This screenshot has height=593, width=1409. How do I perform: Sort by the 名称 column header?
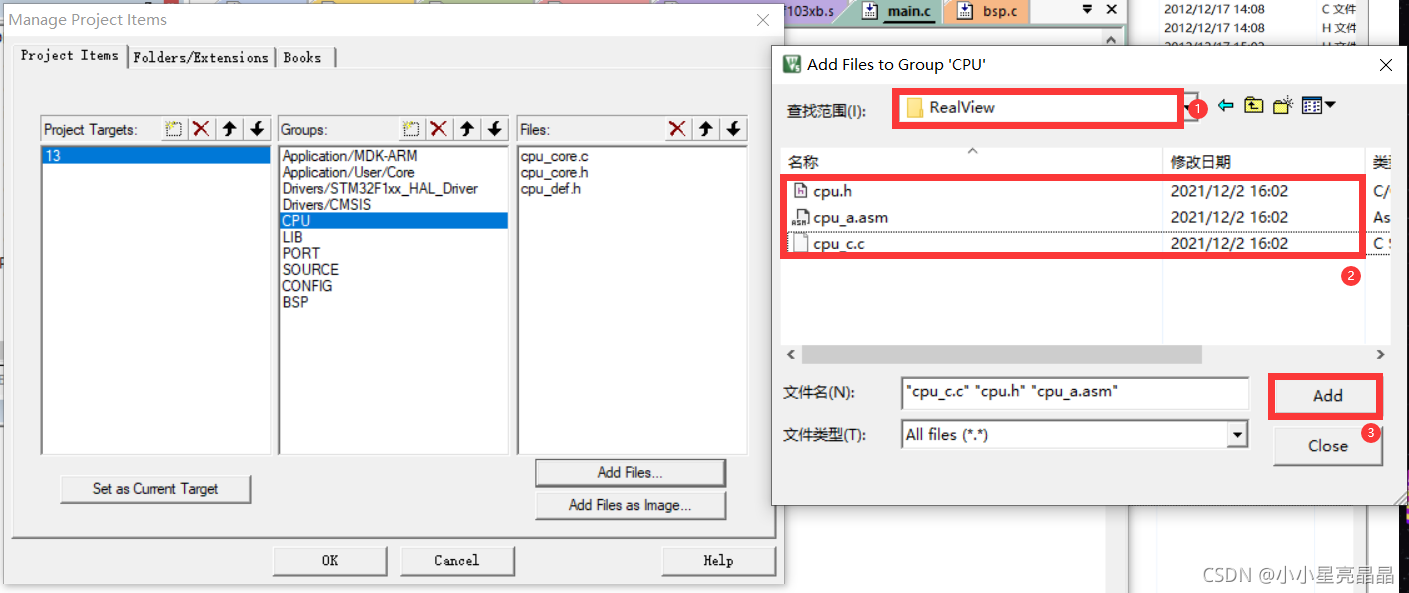click(x=972, y=161)
